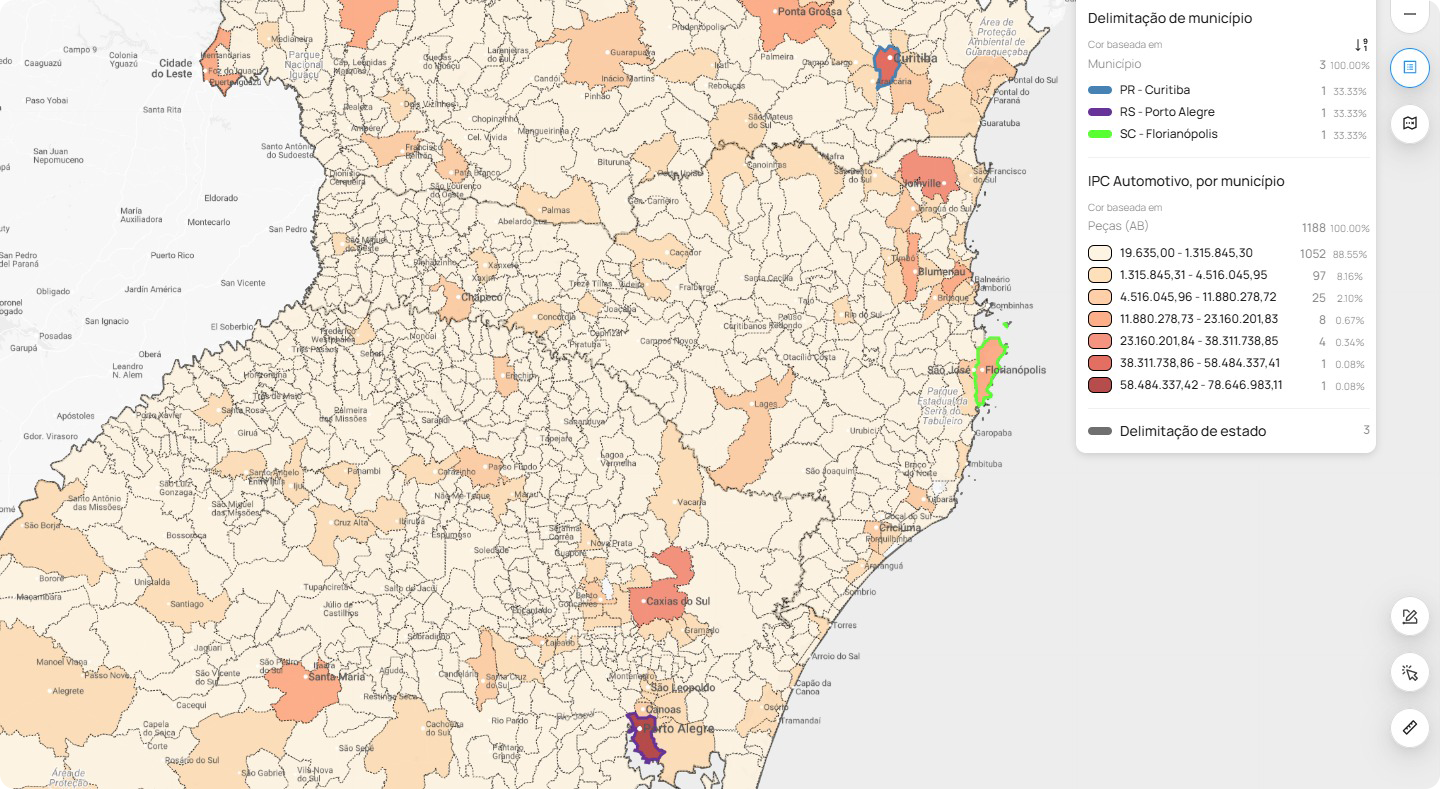Activate the click selection tool
The width and height of the screenshot is (1440, 789).
(x=1410, y=672)
